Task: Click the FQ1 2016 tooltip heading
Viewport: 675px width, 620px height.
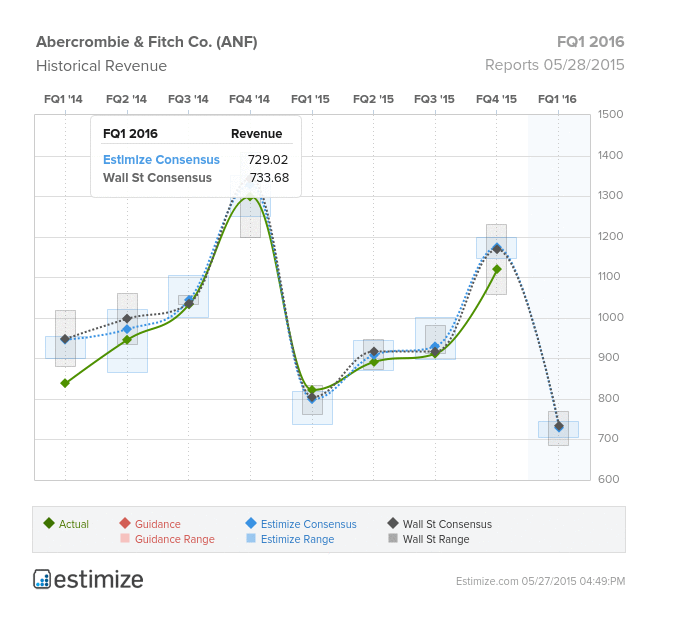Action: pyautogui.click(x=130, y=133)
